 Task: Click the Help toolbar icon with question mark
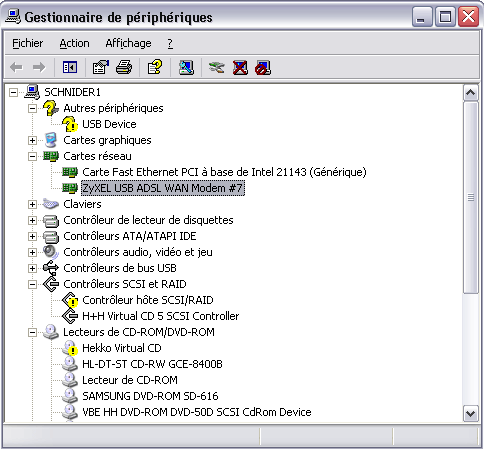[x=155, y=67]
